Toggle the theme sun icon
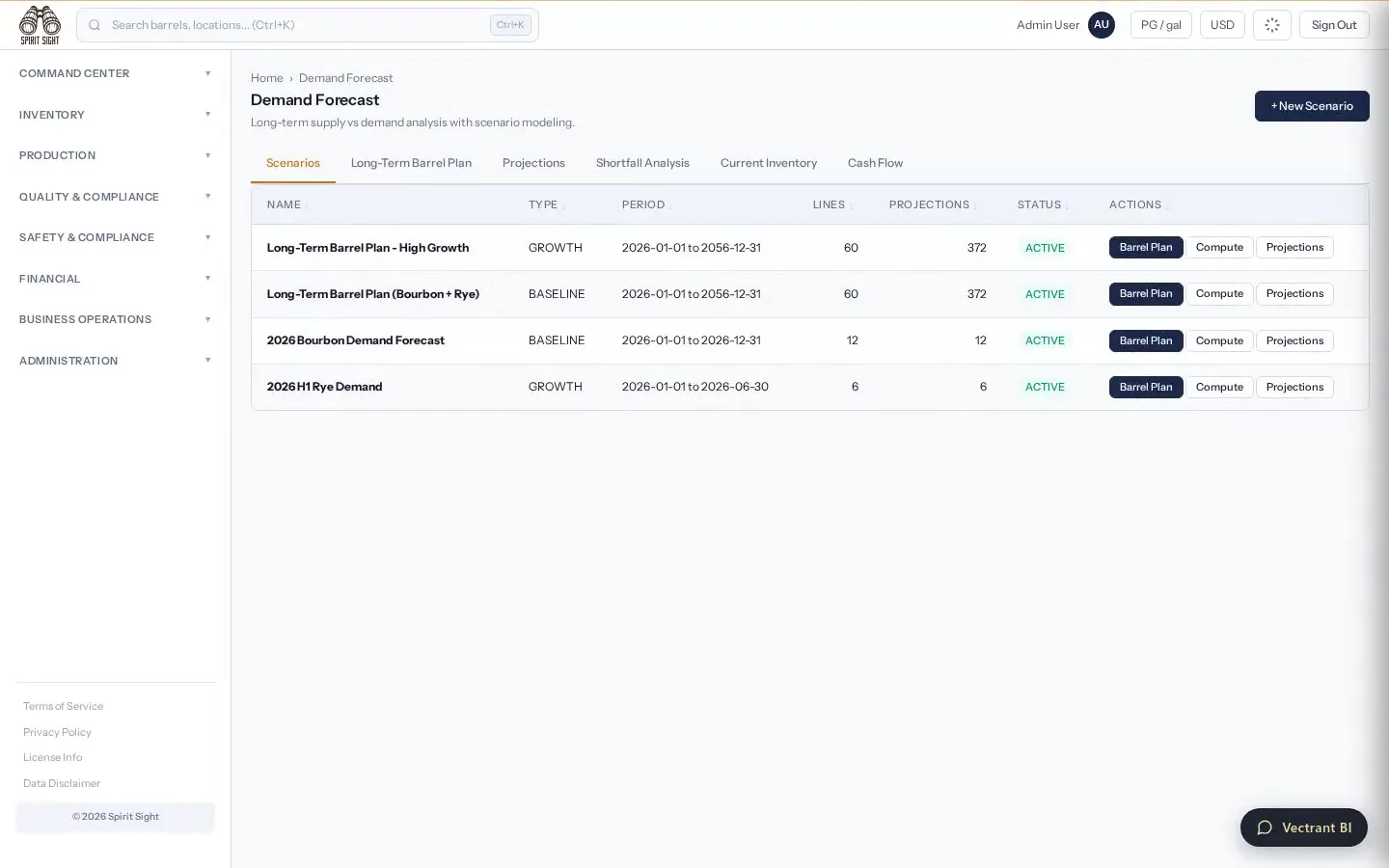The width and height of the screenshot is (1389, 868). coord(1271,25)
